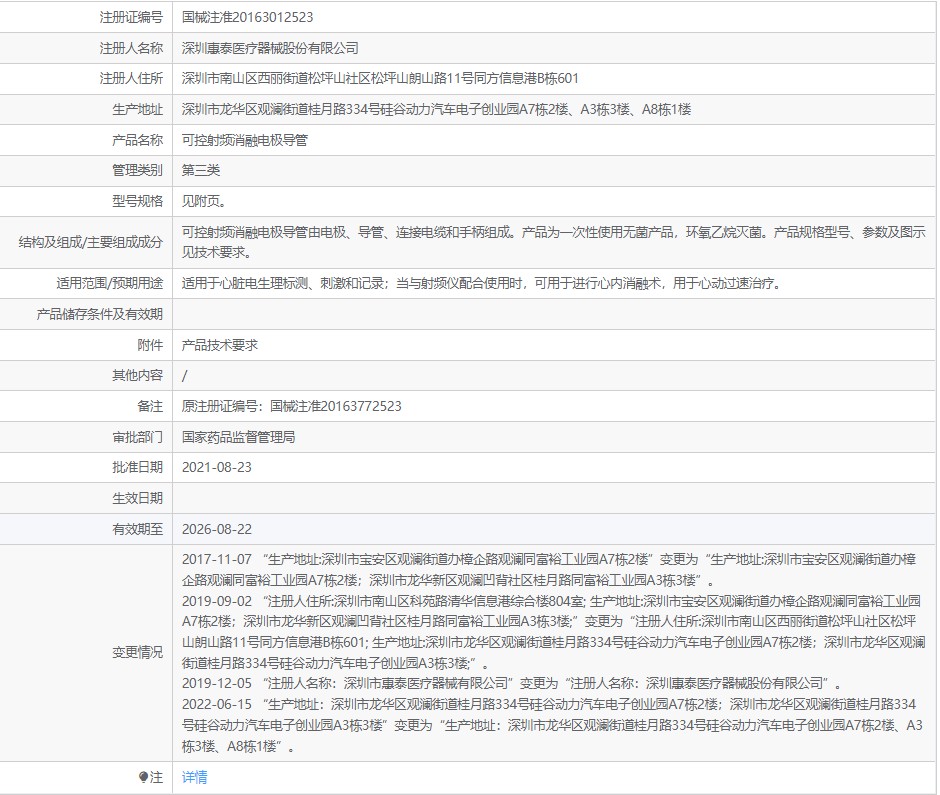The image size is (940, 795).
Task: Click the 适用范围/预期用途 label
Action: pos(110,283)
